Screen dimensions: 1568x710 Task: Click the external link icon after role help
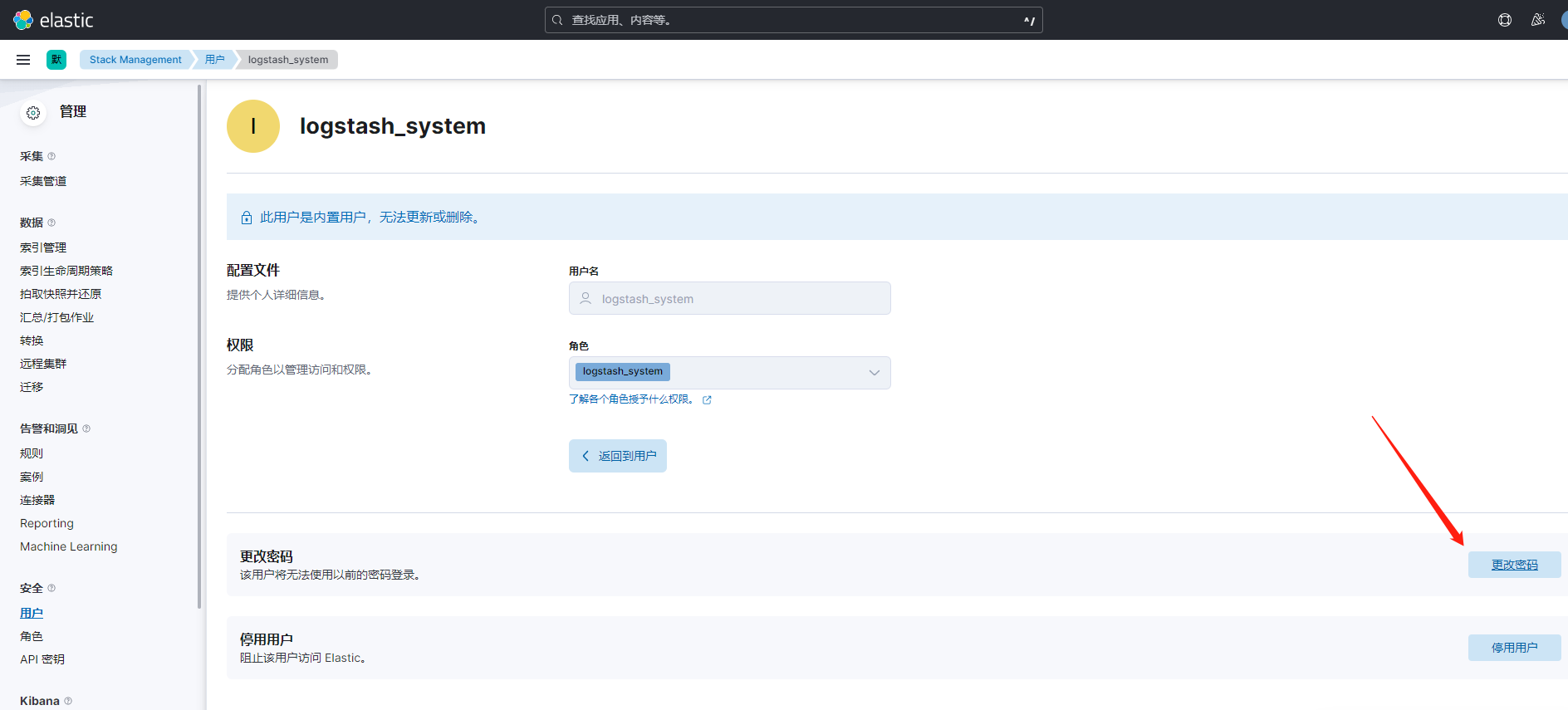pyautogui.click(x=707, y=399)
